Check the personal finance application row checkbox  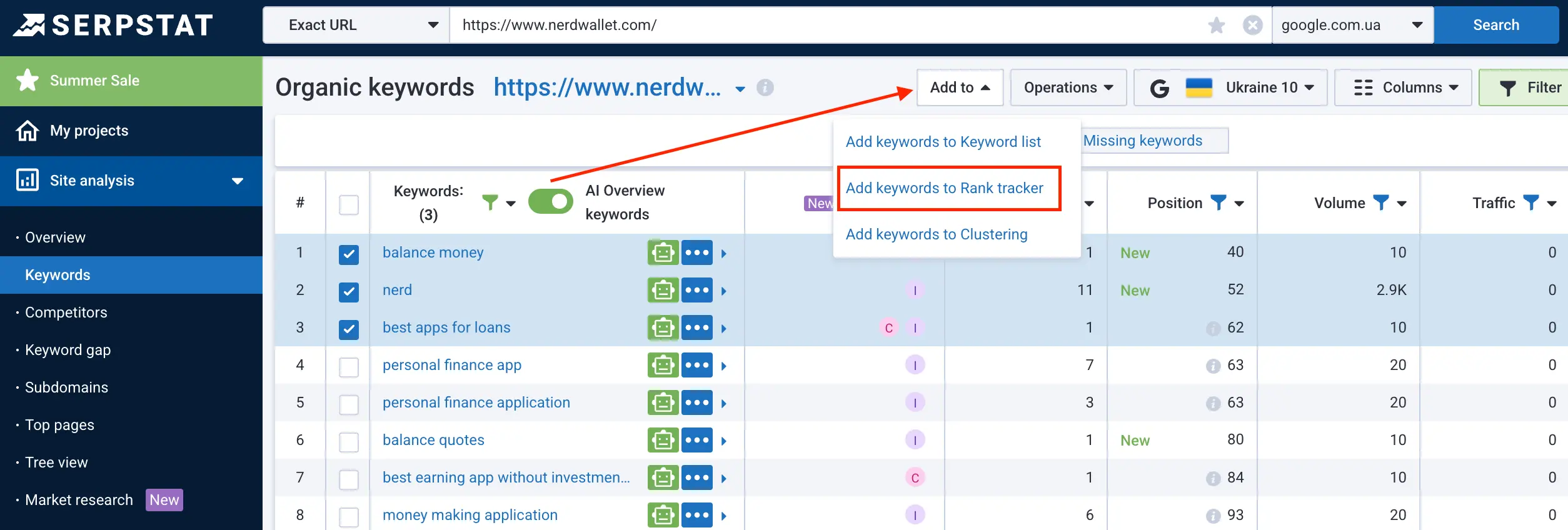coord(349,404)
